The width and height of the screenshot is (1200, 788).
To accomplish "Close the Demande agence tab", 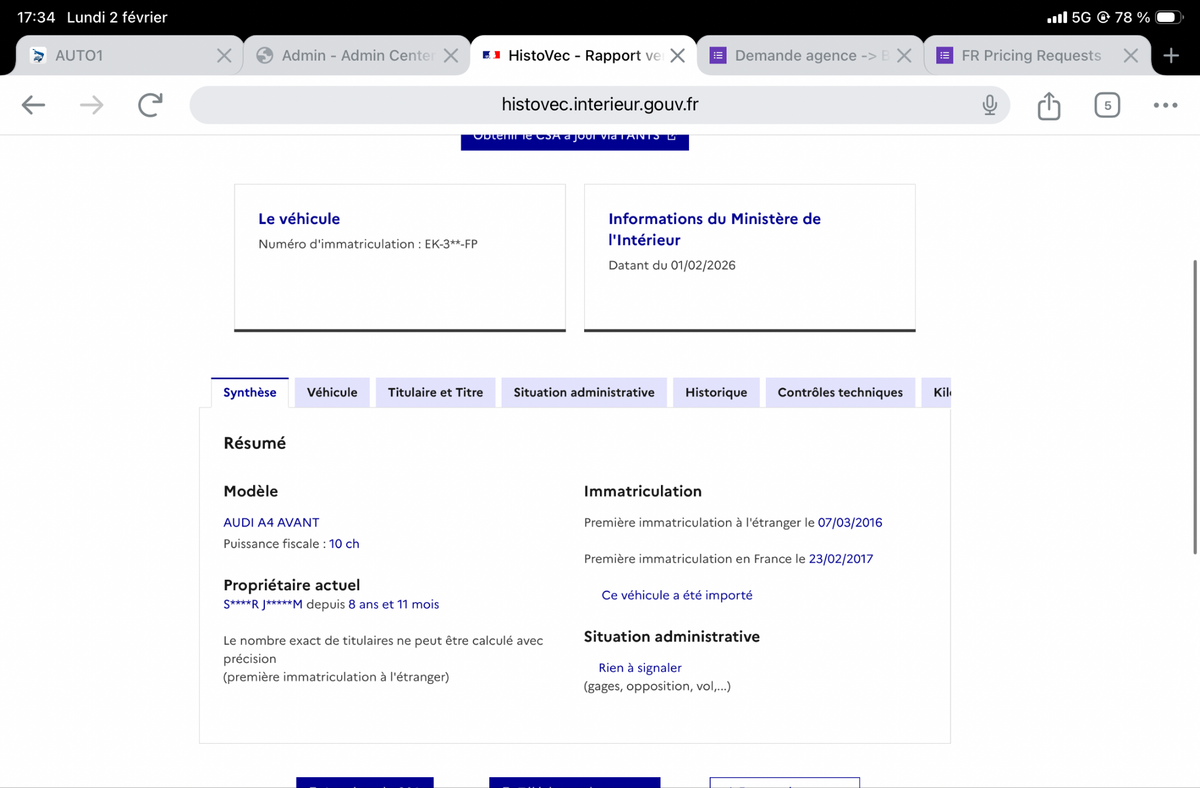I will (904, 56).
